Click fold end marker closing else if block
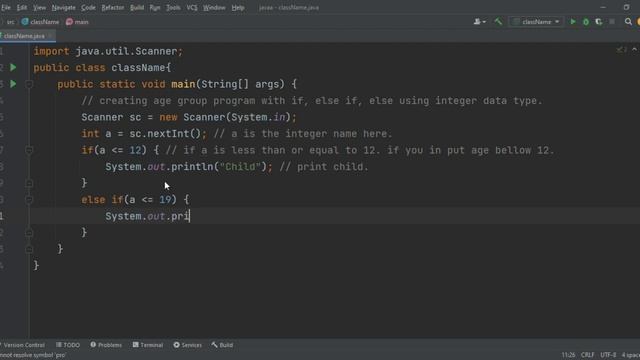The height and width of the screenshot is (360, 640). coord(29,233)
